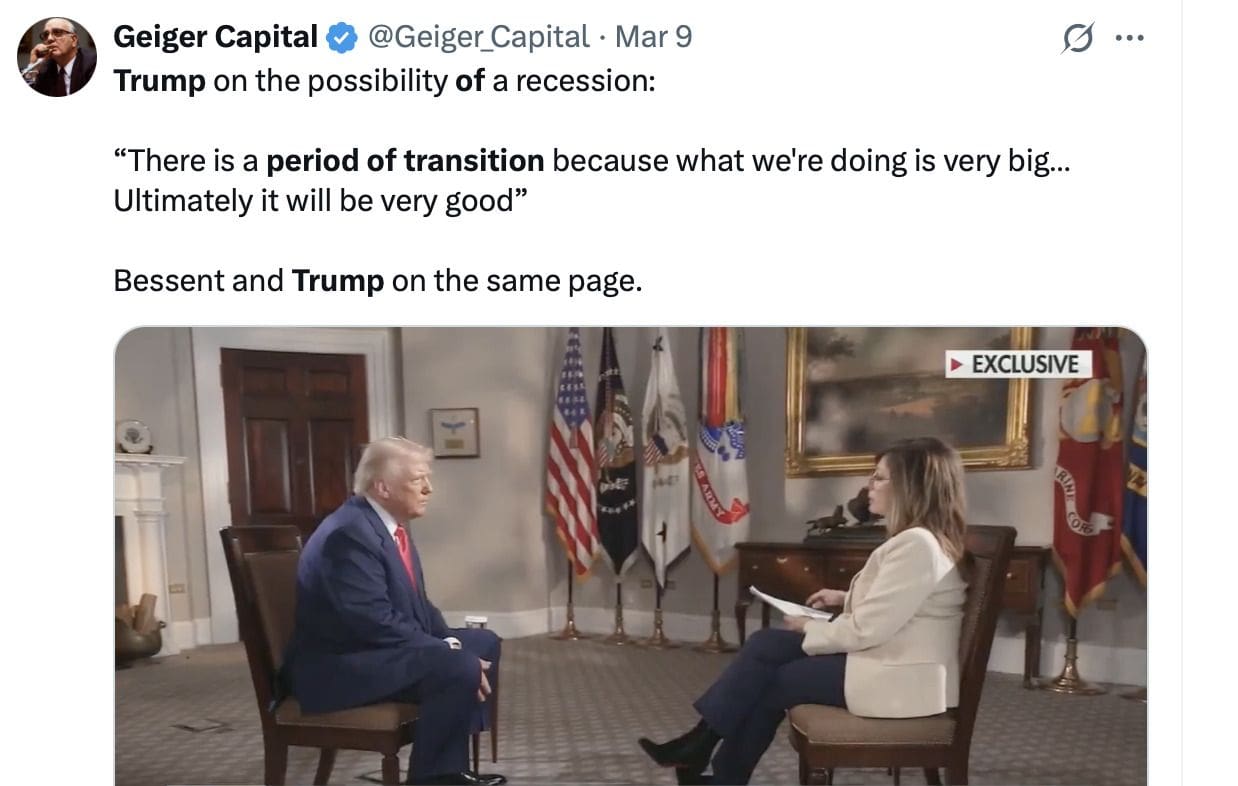Open the Mar 9 post timestamp

653,37
